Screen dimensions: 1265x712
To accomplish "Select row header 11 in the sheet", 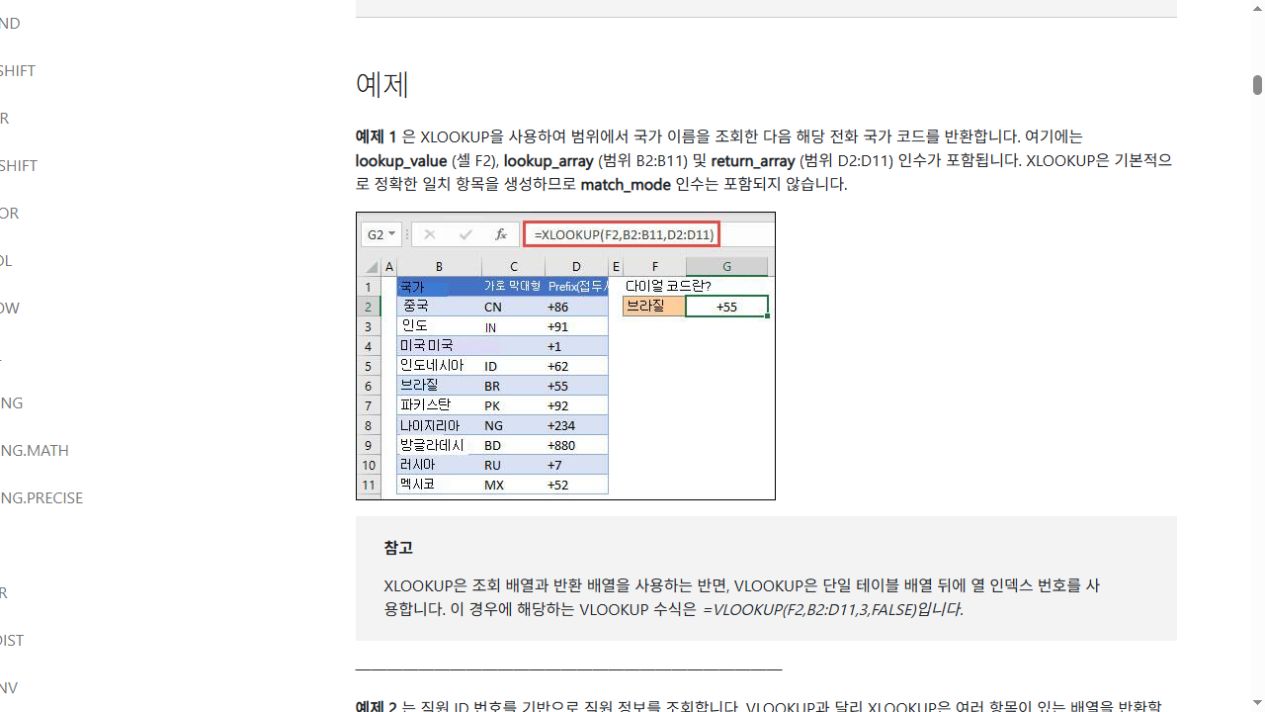I will pyautogui.click(x=369, y=485).
